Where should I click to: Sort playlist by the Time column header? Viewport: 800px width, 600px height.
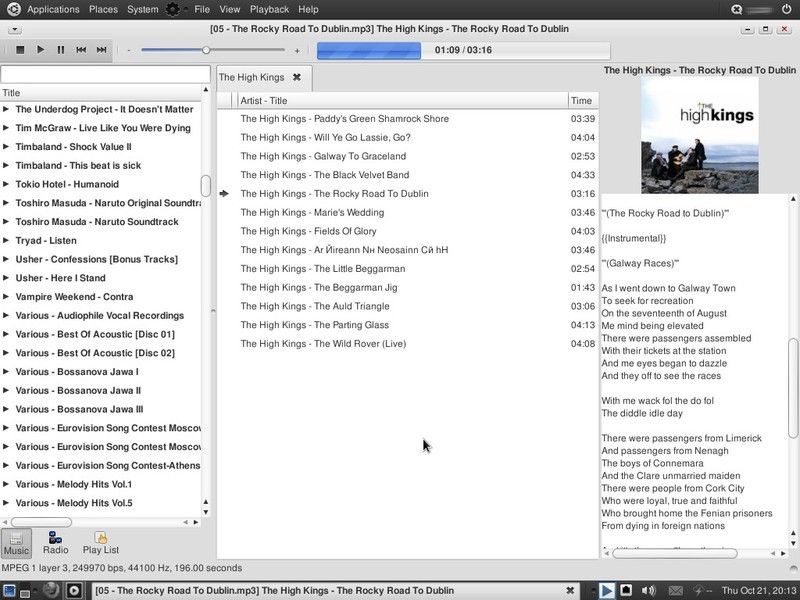(x=583, y=101)
